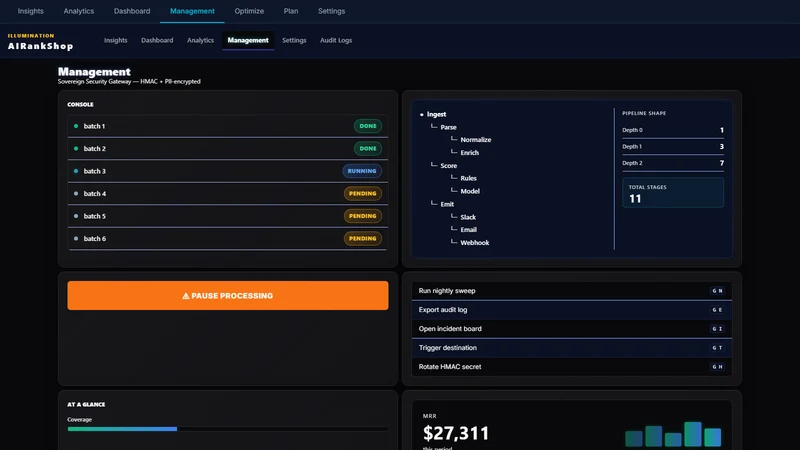The width and height of the screenshot is (800, 450).
Task: Click the G H shortcut badge
Action: coord(717,367)
